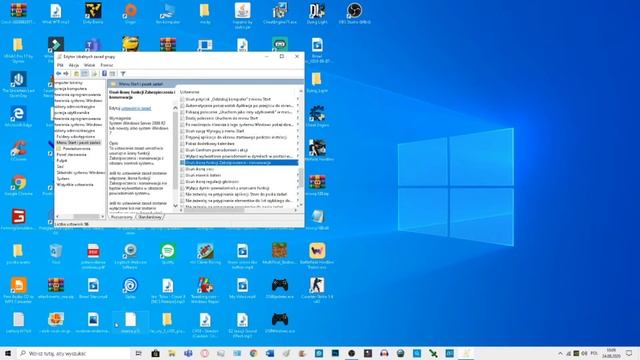This screenshot has width=640, height=360.
Task: Click the taskbar clock and date
Action: [x=611, y=353]
